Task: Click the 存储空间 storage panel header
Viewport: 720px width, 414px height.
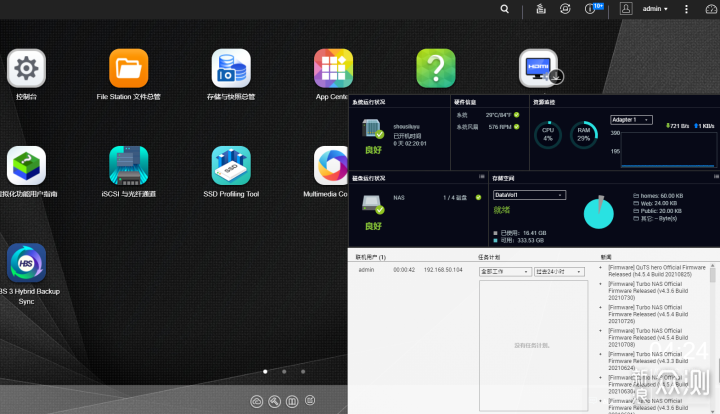Action: [503, 178]
